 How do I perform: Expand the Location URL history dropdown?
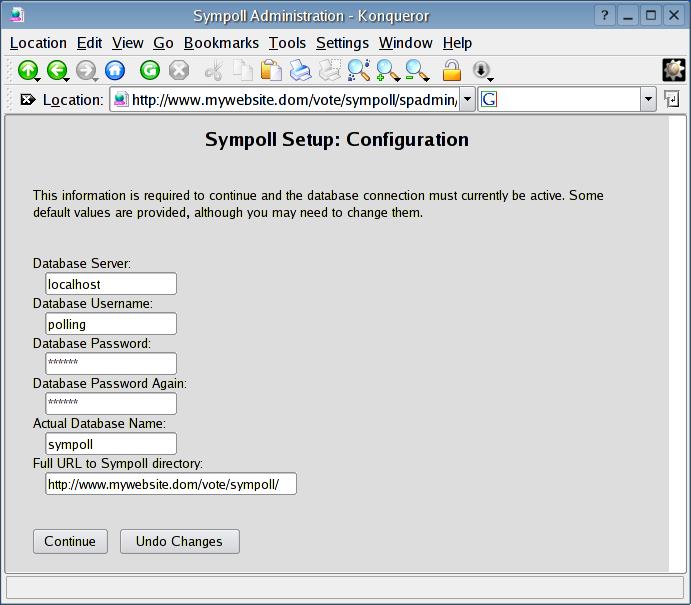pos(467,100)
